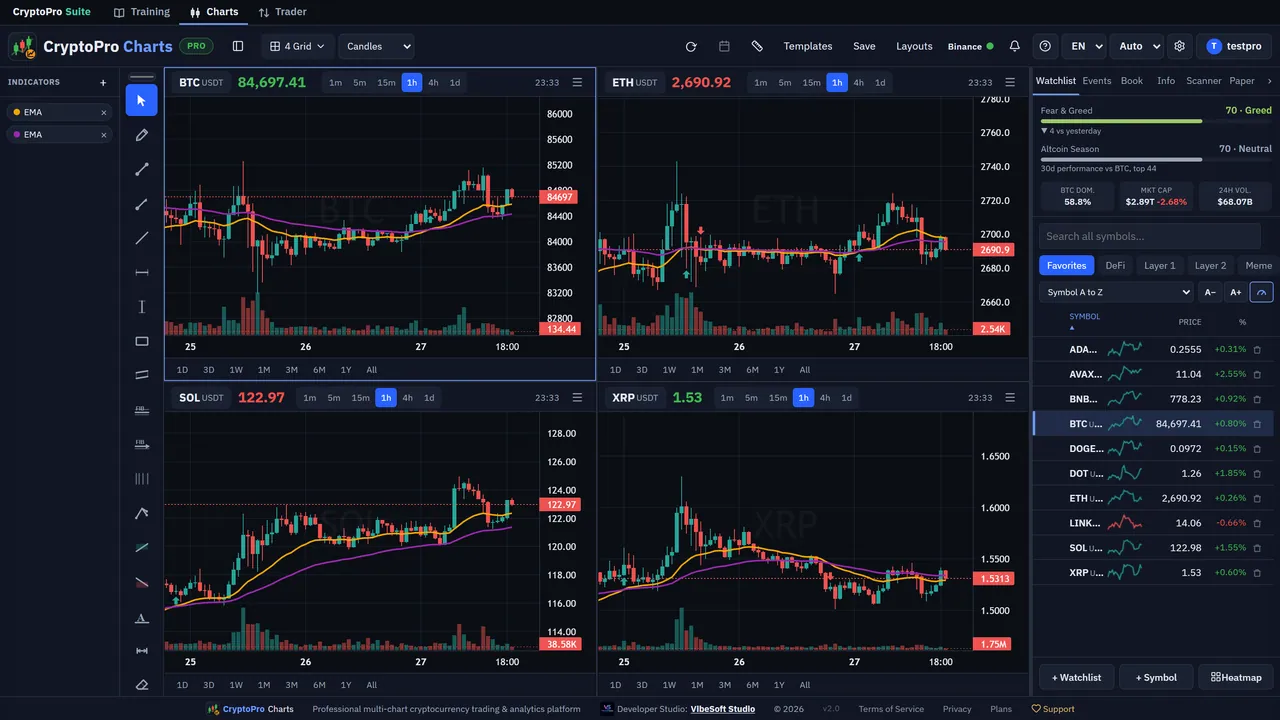Select the pencil drawing tool
1280x720 pixels.
tap(141, 135)
